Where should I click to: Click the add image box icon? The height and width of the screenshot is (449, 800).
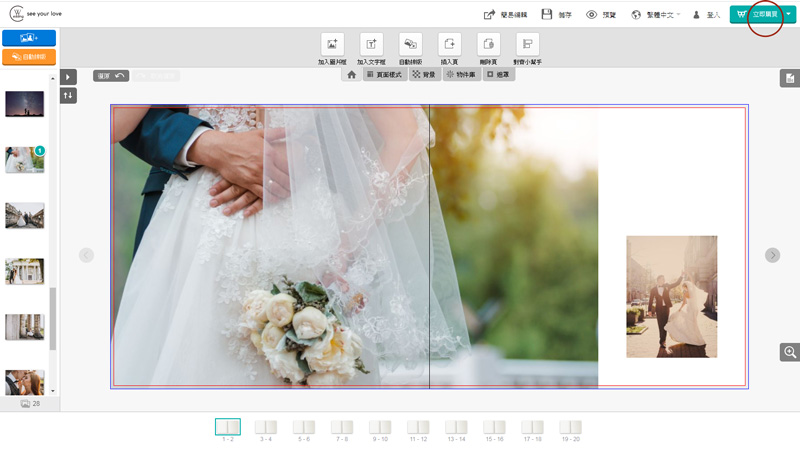[332, 44]
